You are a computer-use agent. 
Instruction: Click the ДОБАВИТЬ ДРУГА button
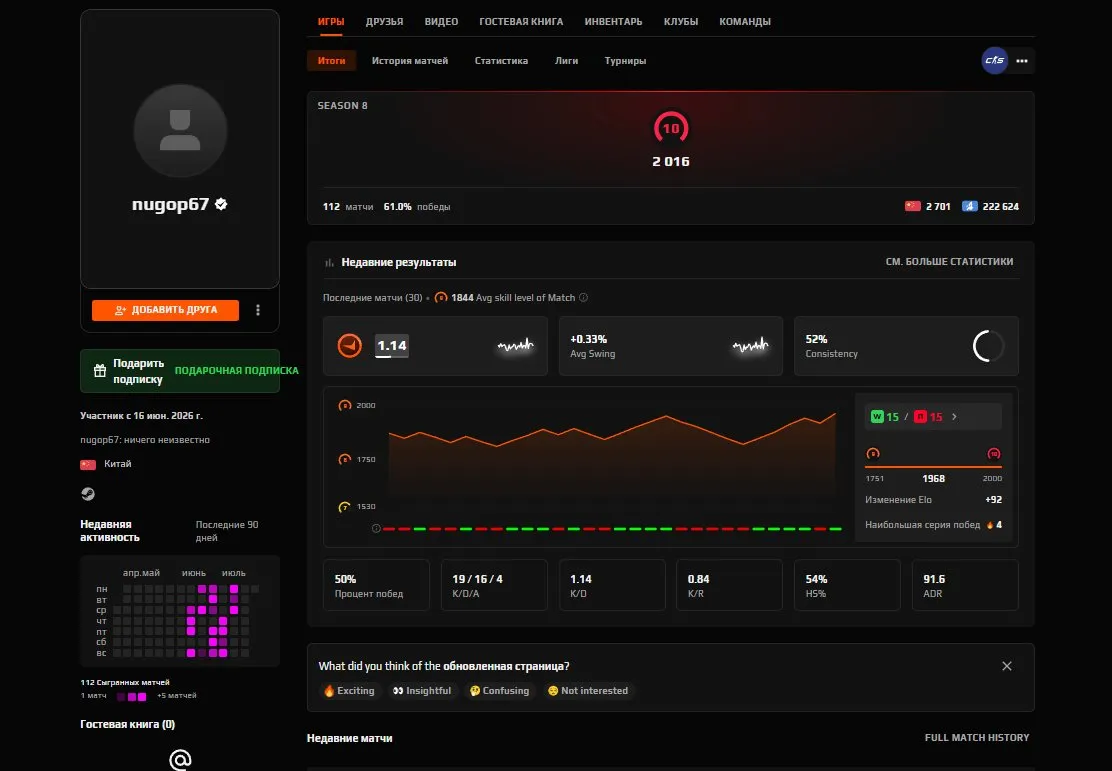165,310
